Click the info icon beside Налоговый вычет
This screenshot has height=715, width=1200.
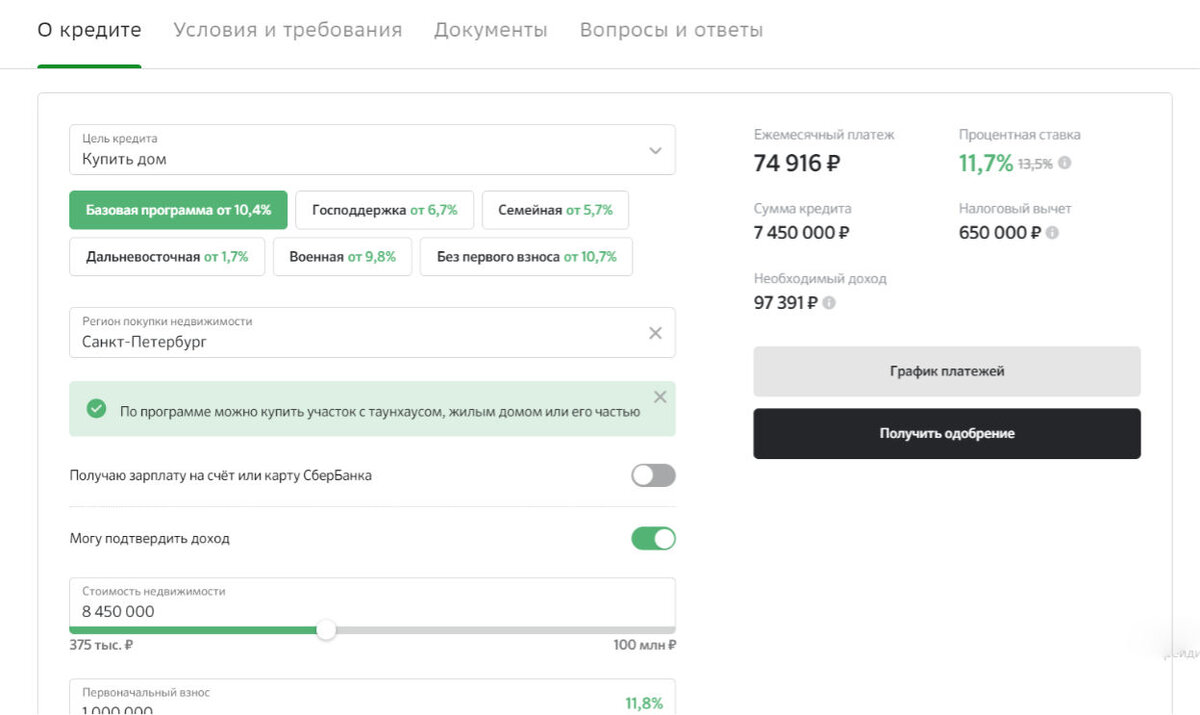pyautogui.click(x=1050, y=233)
